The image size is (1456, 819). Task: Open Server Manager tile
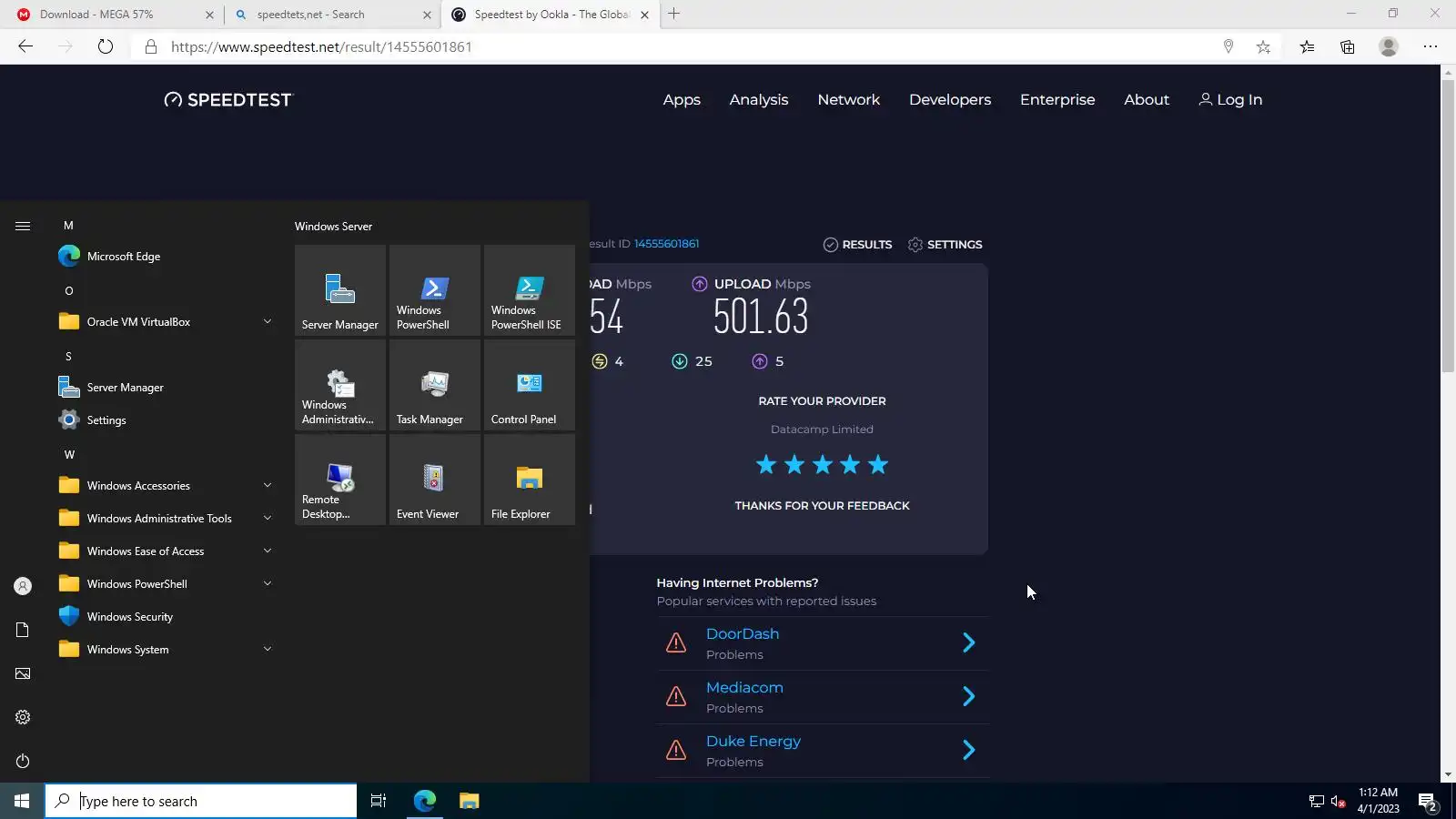[x=340, y=290]
